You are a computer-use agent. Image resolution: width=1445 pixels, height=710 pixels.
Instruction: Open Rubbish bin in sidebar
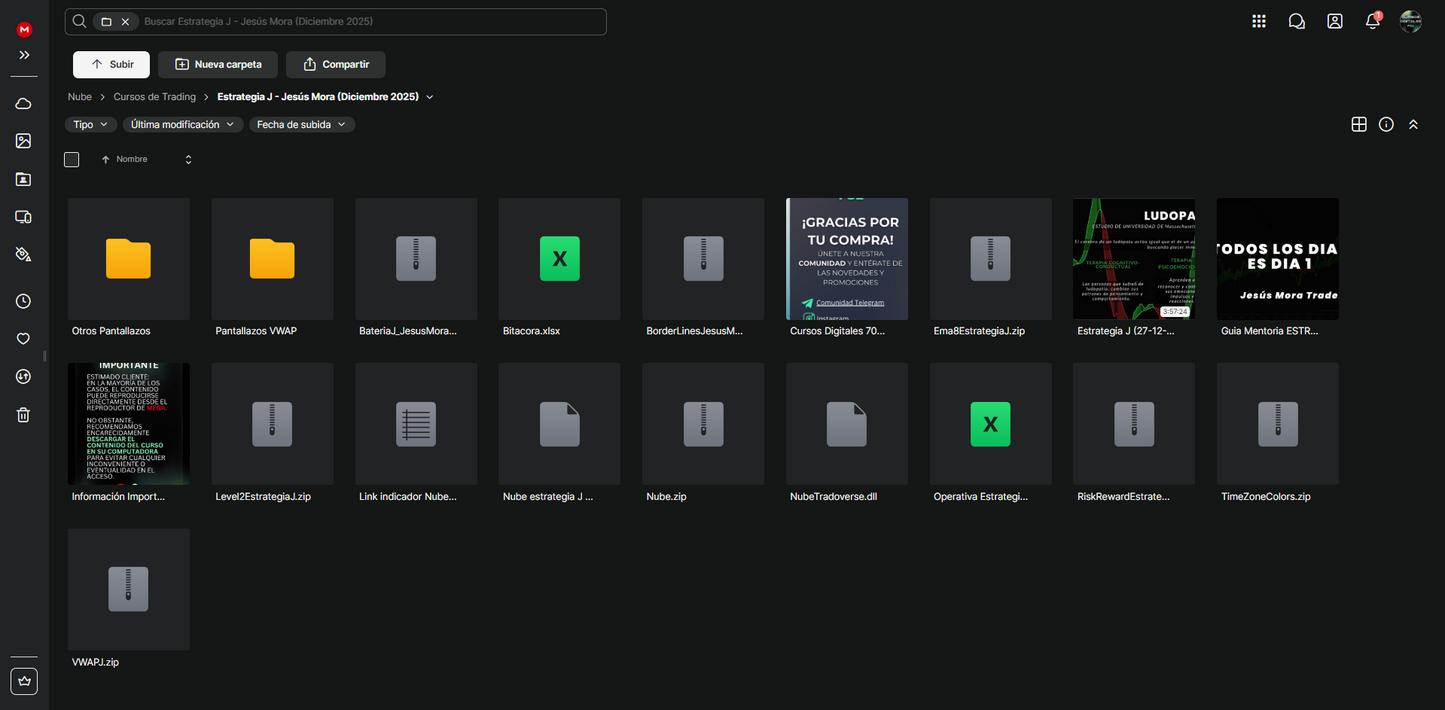(x=23, y=415)
